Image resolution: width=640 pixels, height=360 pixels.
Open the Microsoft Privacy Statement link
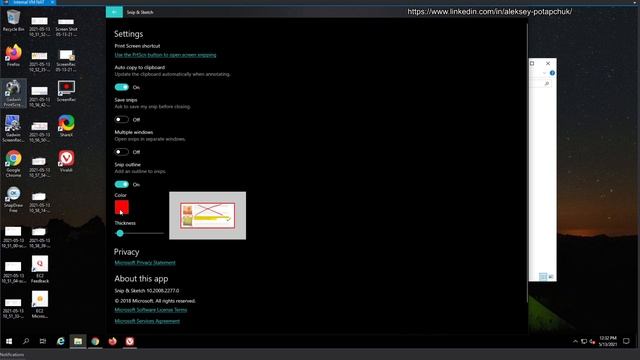[x=145, y=262]
